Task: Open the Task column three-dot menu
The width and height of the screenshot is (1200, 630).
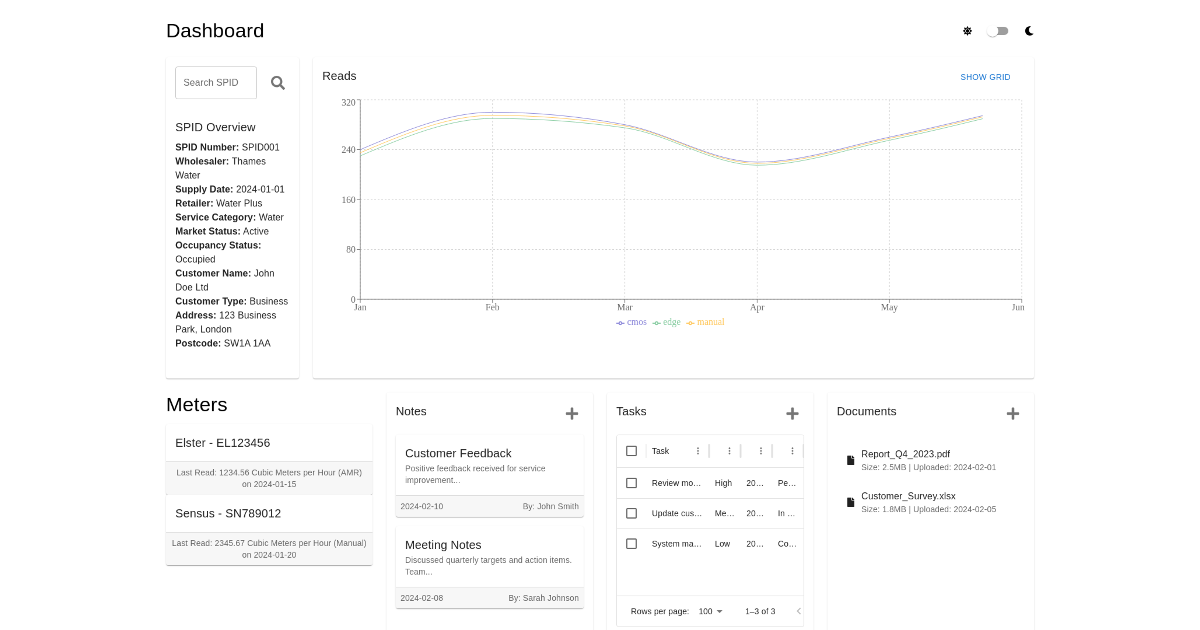Action: pos(697,450)
